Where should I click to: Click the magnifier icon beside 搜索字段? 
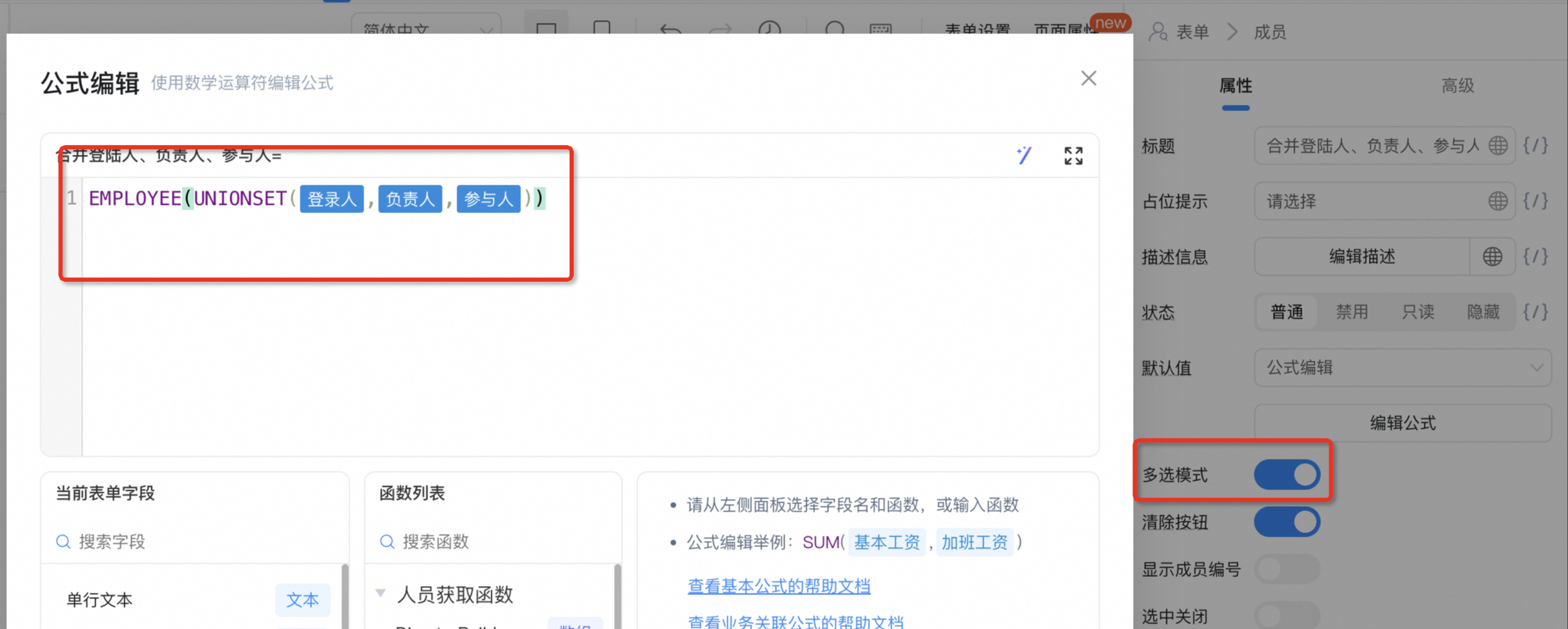[63, 542]
